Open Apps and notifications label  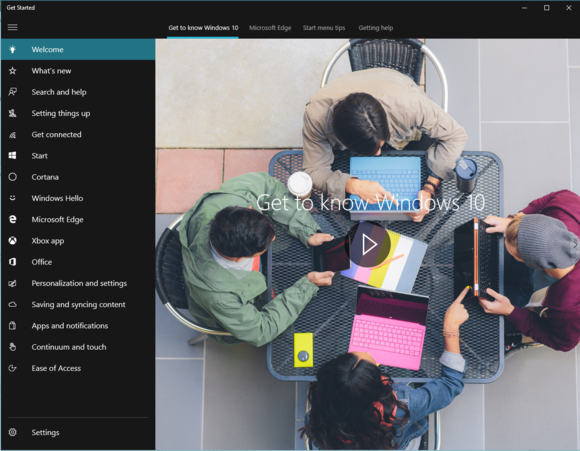[70, 326]
